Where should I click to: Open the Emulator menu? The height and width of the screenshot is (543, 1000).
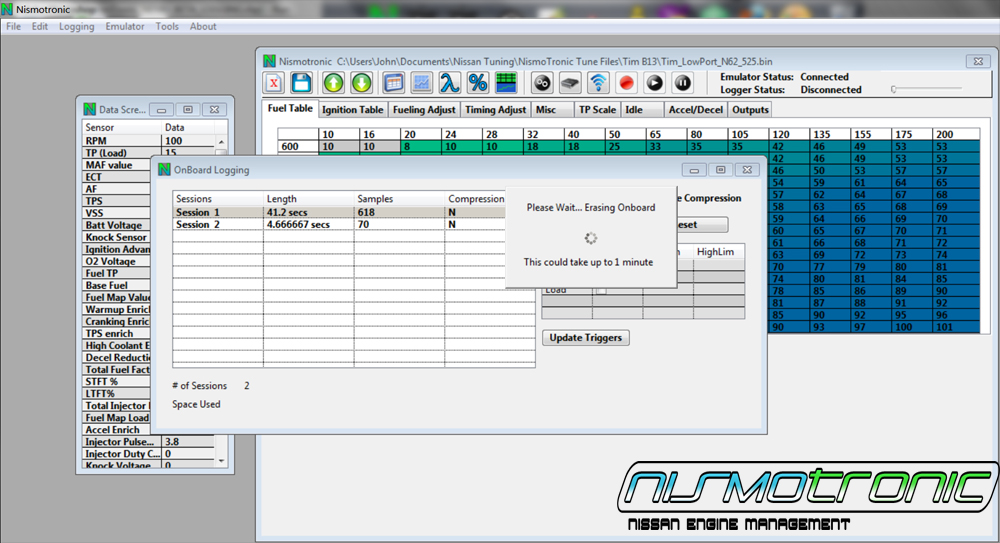click(x=125, y=27)
